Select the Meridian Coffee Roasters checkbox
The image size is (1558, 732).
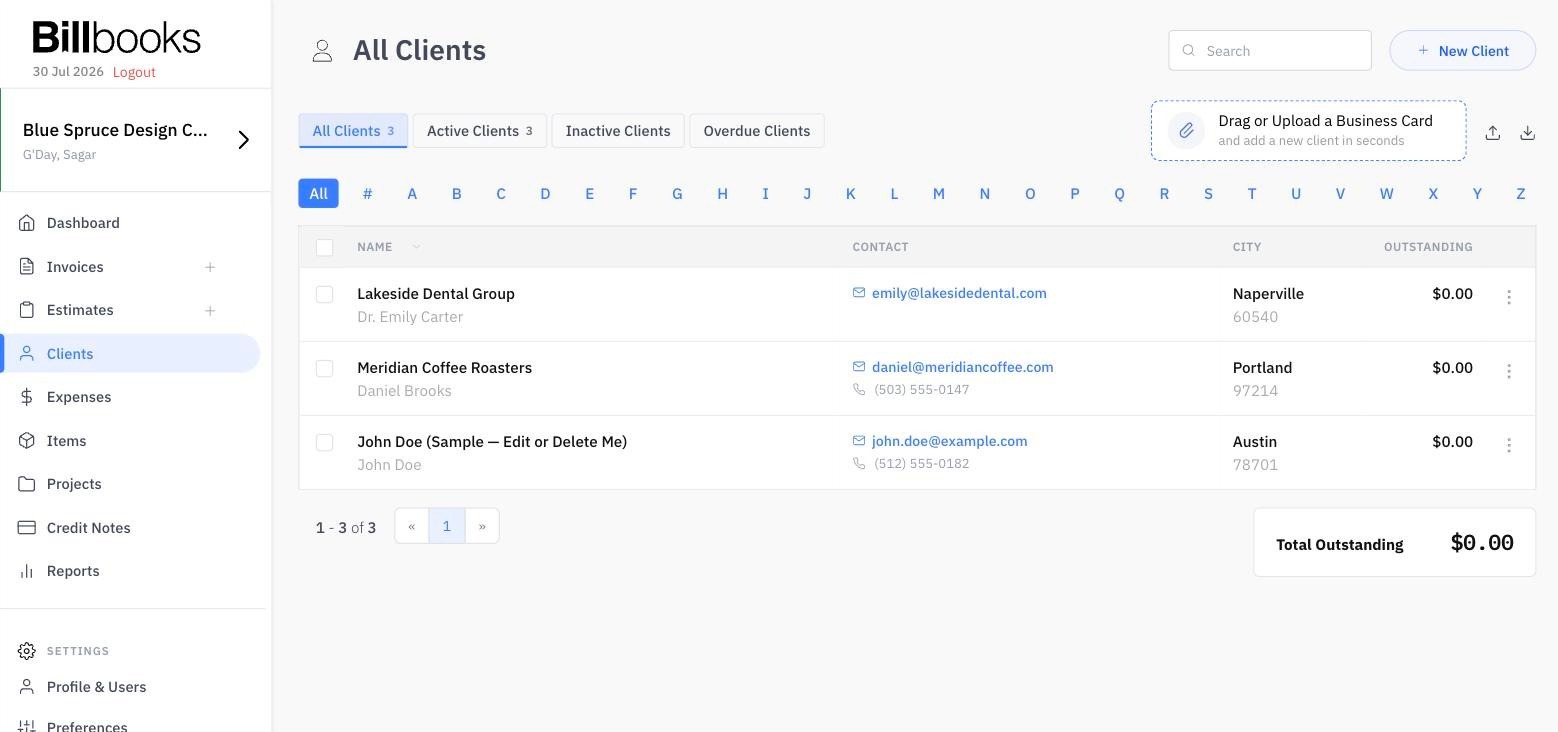point(324,368)
